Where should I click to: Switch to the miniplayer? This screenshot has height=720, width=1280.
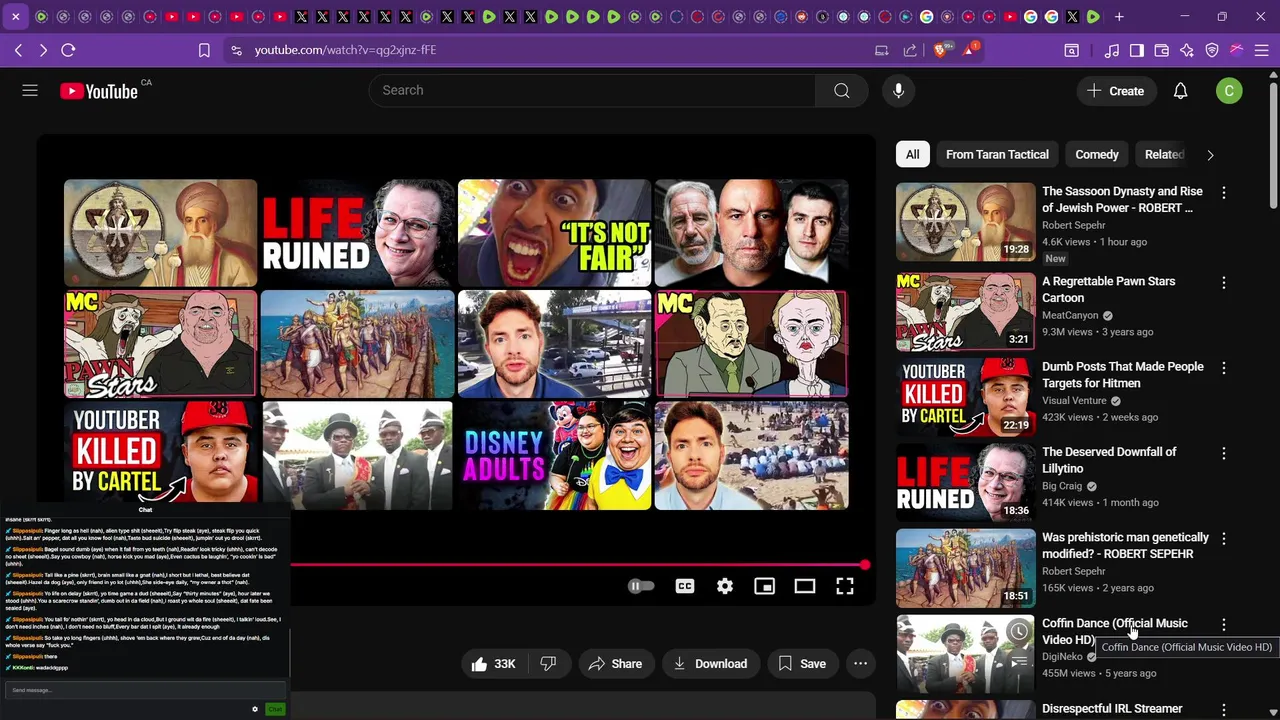765,587
